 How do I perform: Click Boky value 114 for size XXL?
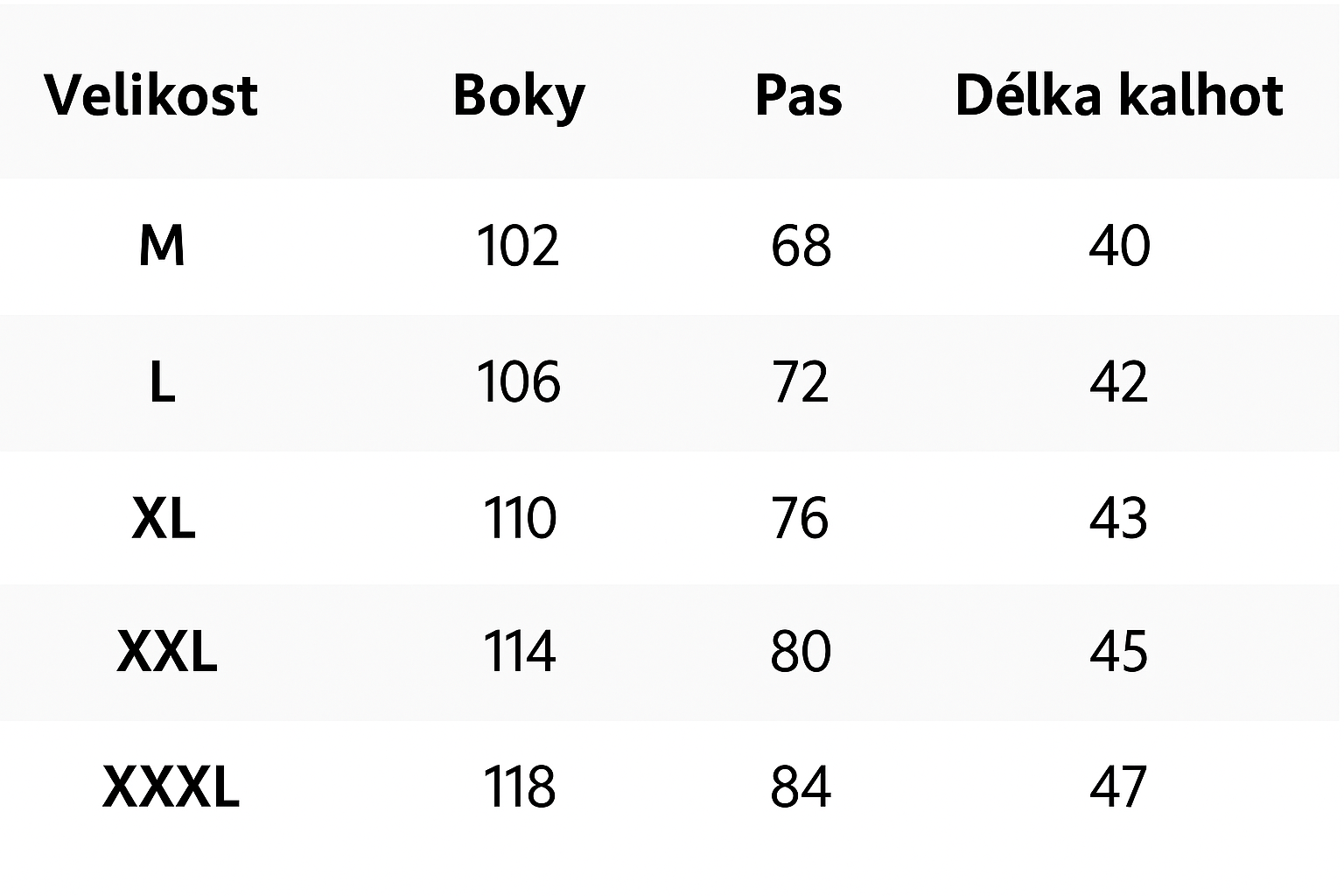pos(519,652)
